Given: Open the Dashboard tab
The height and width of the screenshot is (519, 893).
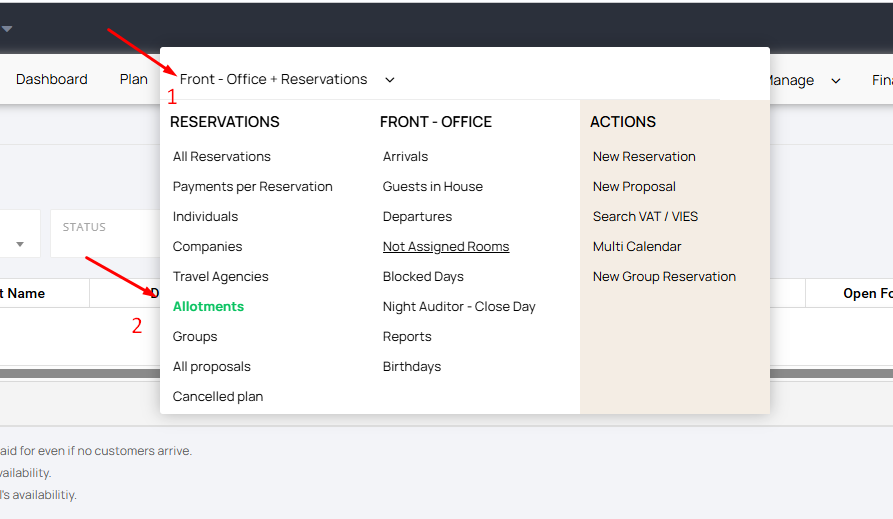Looking at the screenshot, I should pos(52,79).
